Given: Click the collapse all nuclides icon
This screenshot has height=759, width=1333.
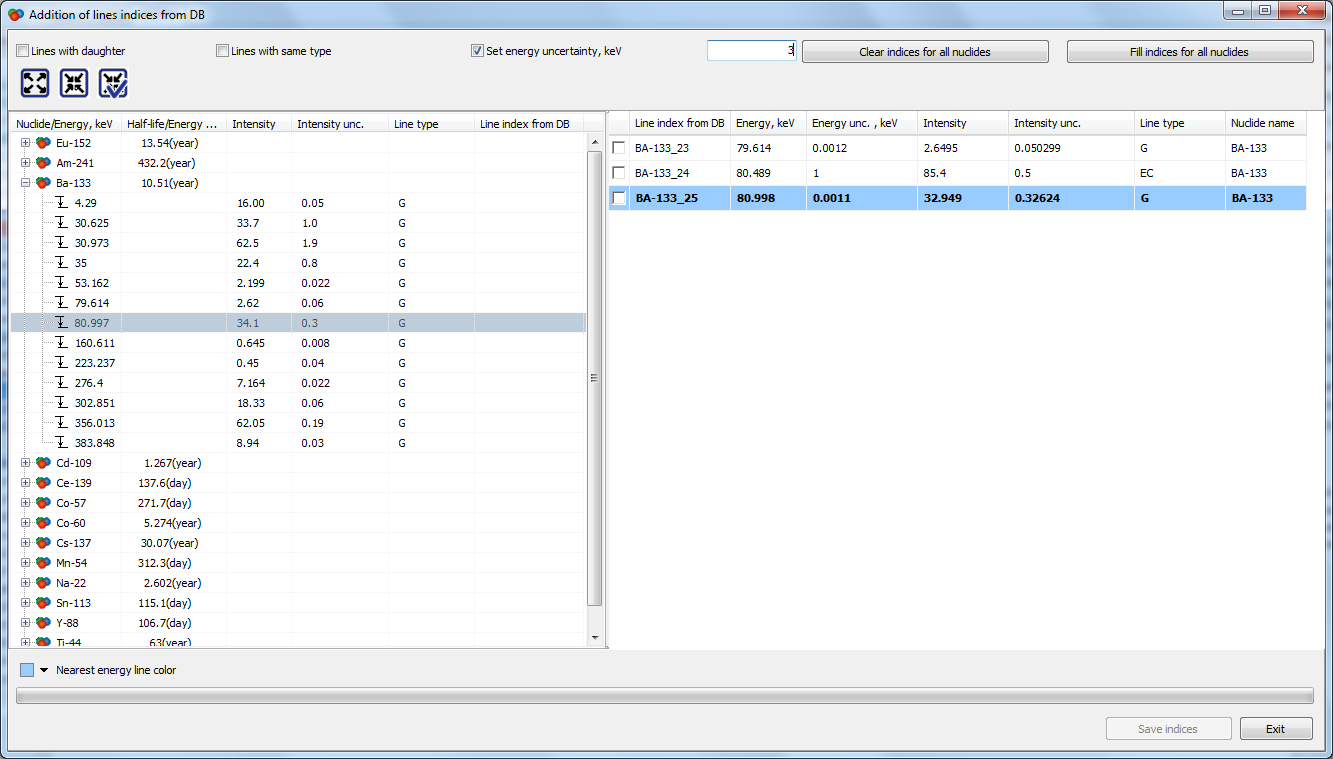Looking at the screenshot, I should [74, 84].
